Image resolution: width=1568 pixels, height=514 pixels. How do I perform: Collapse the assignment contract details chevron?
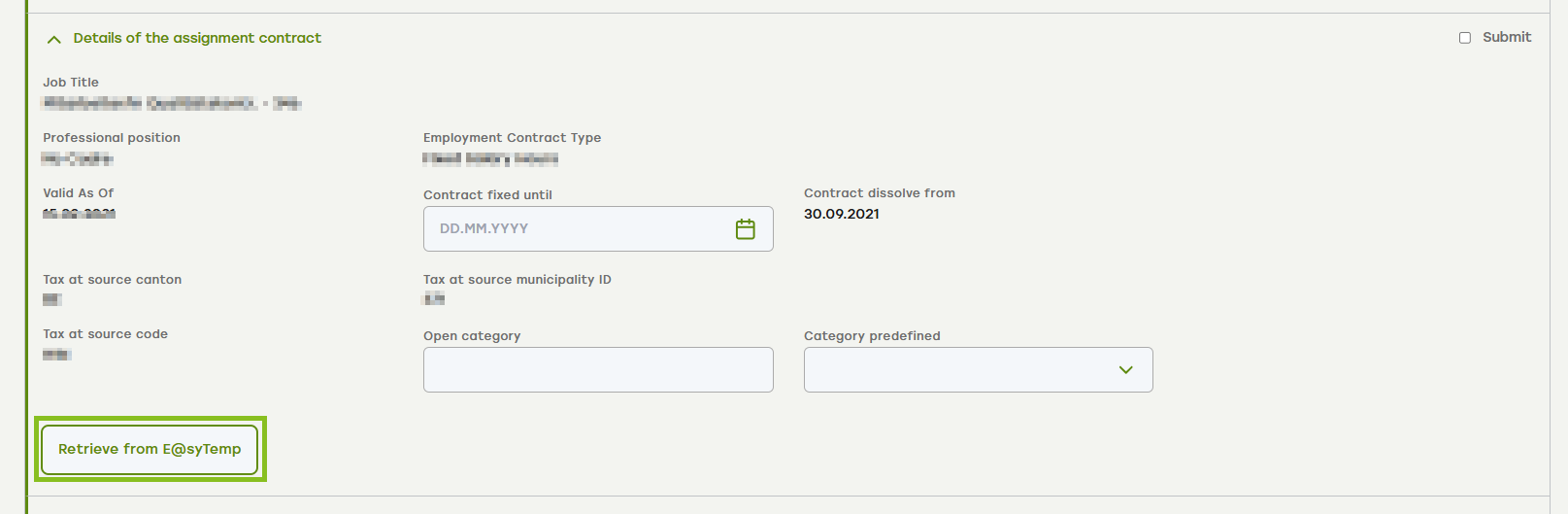(54, 39)
